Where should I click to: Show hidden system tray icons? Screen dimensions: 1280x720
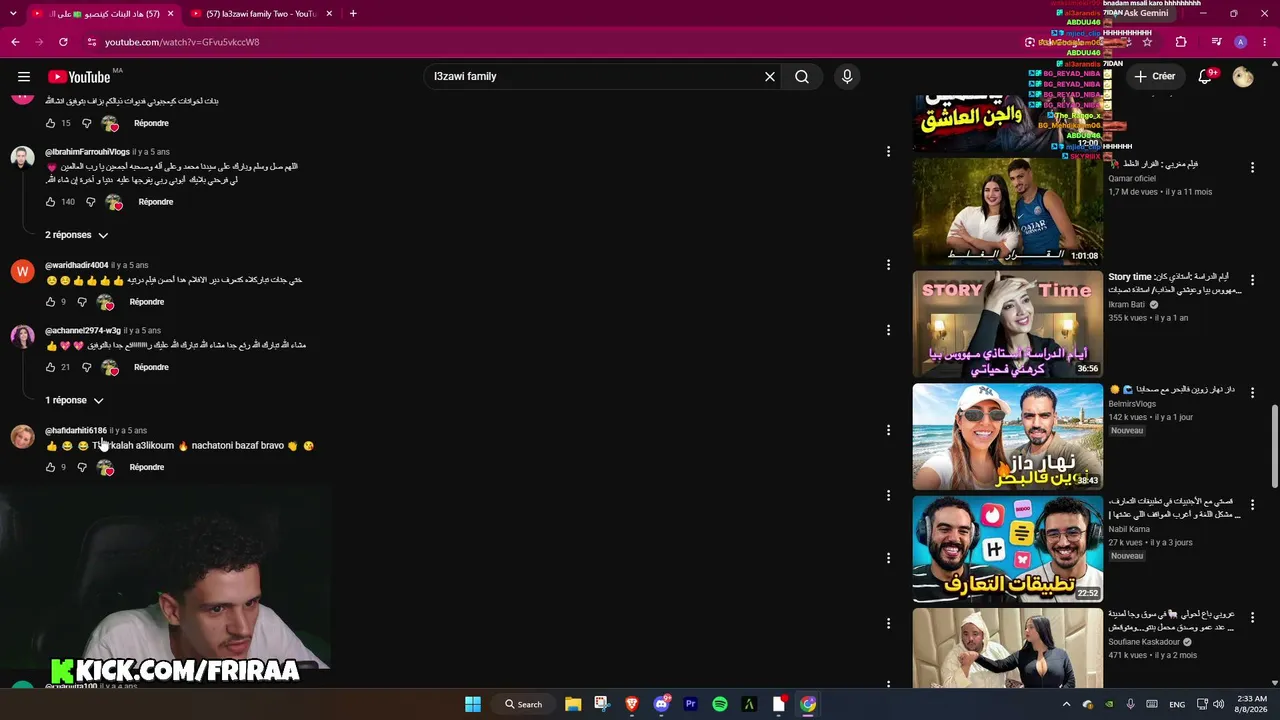point(1067,704)
